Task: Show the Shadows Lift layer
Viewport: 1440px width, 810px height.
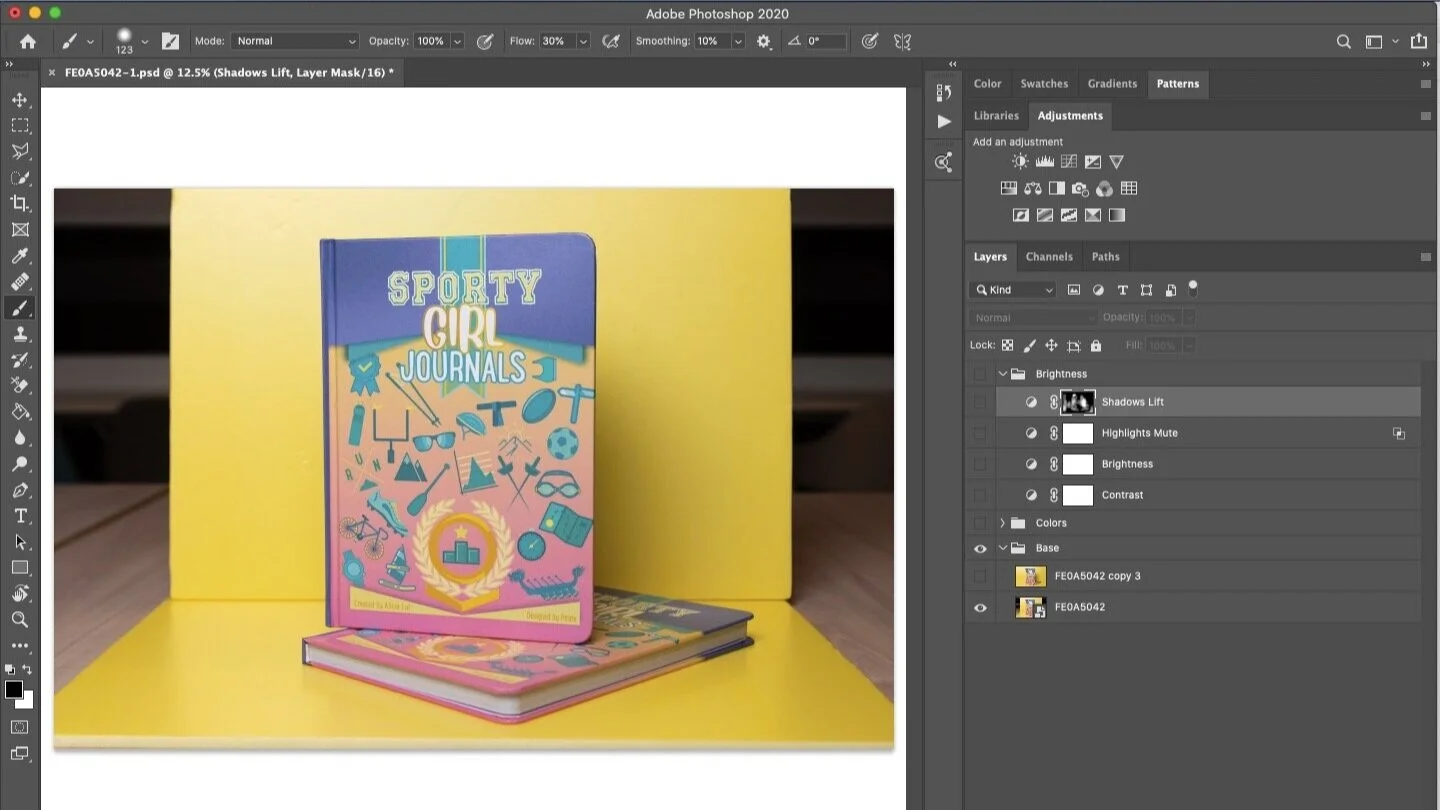Action: tap(980, 402)
